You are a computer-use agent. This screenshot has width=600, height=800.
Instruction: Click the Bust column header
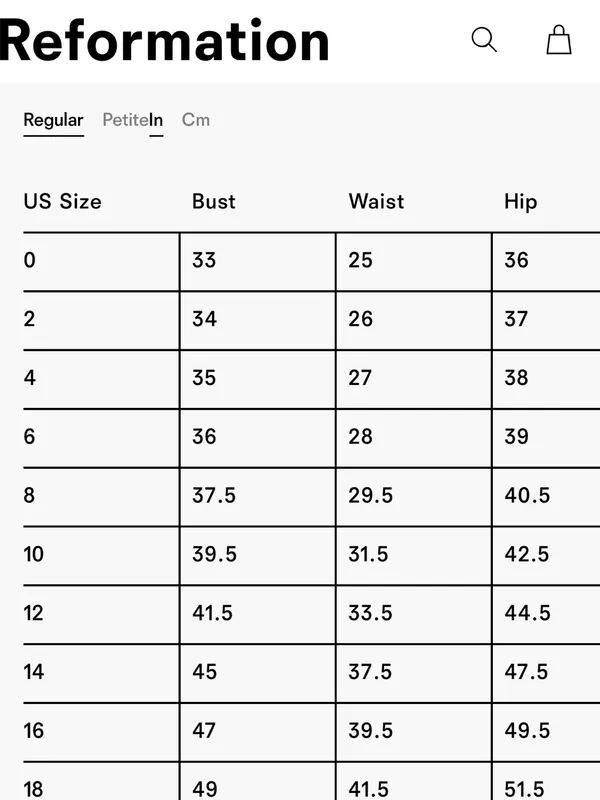(214, 202)
